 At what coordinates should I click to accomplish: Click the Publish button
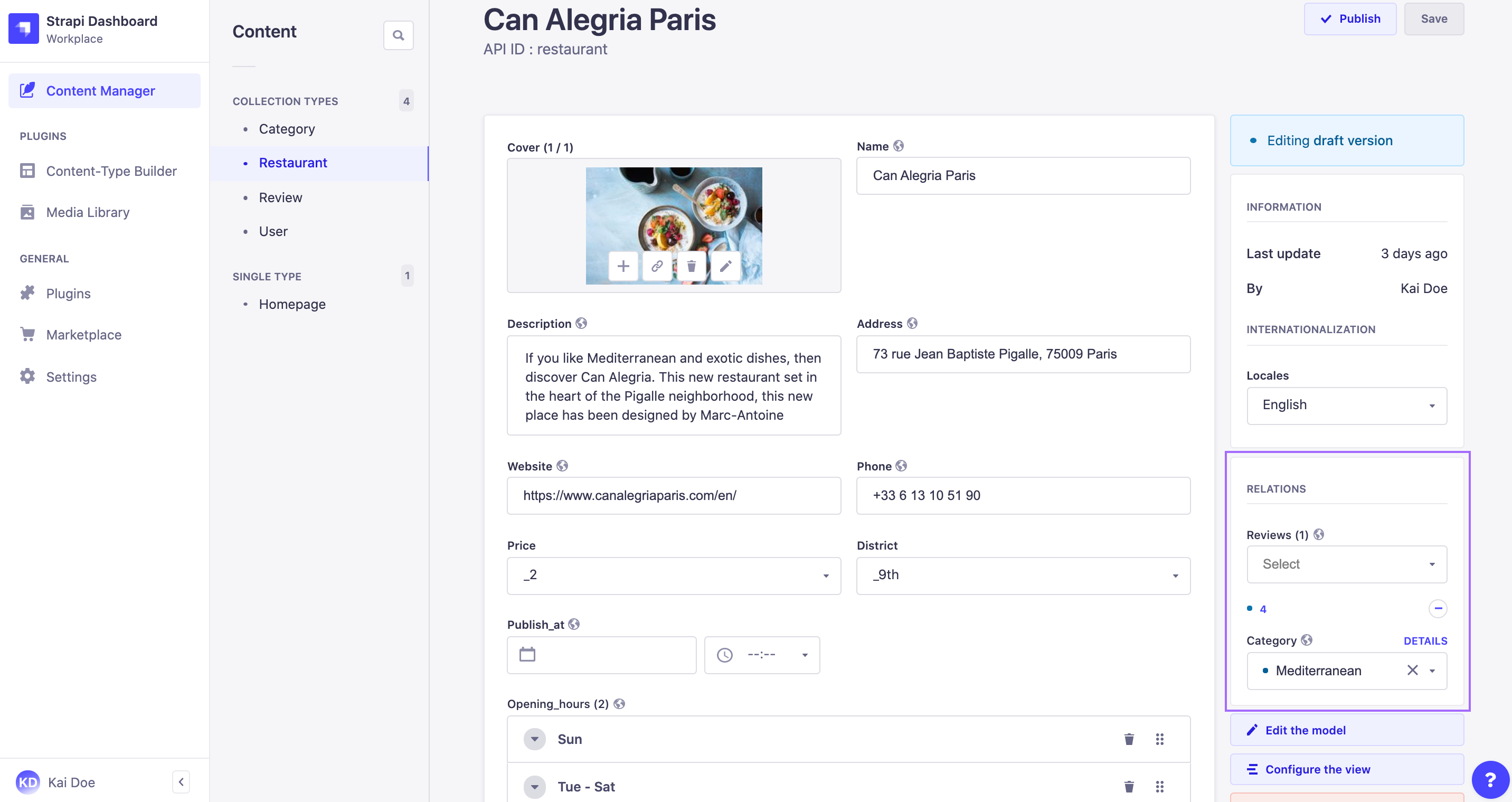(1350, 18)
